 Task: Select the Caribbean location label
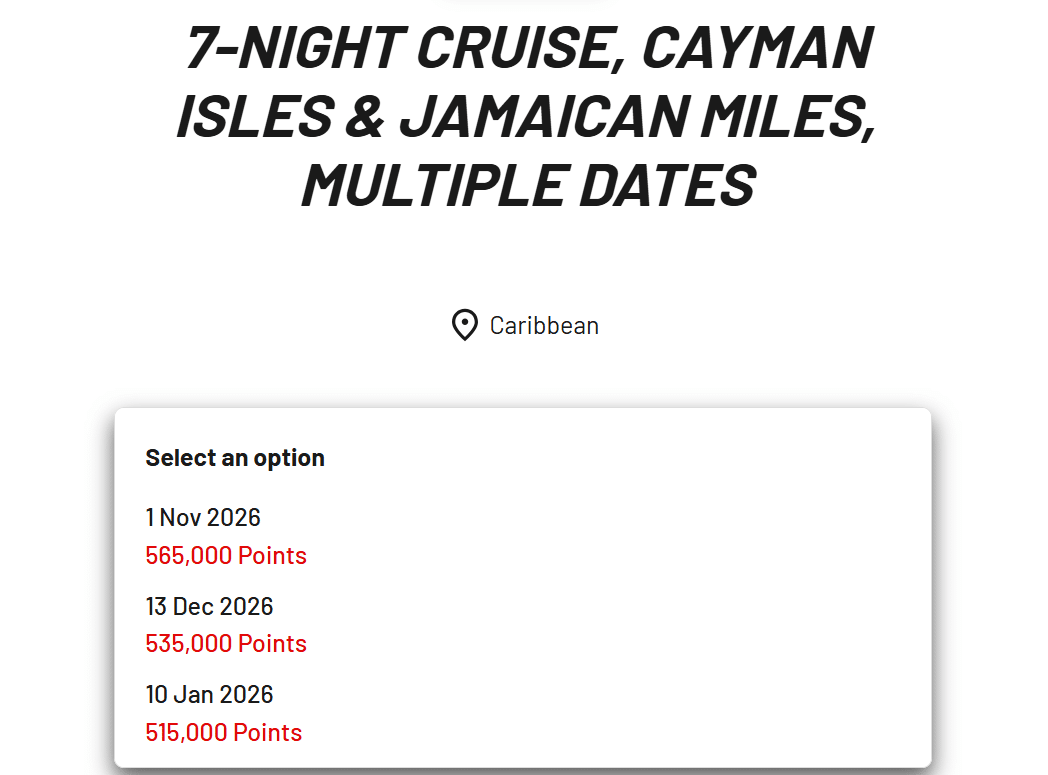pos(544,326)
